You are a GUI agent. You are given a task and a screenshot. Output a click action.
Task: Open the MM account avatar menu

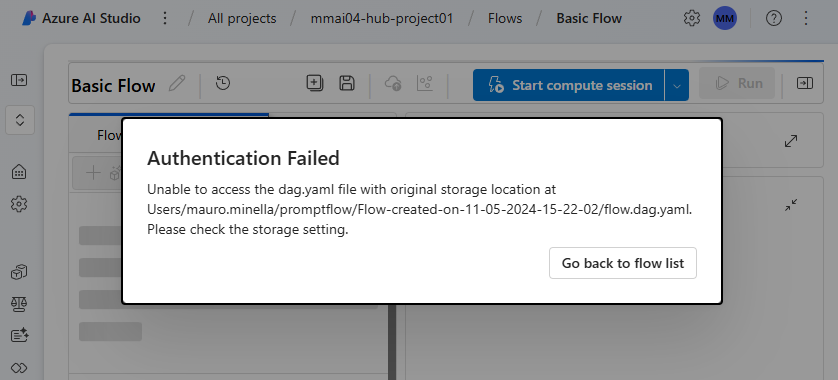click(725, 19)
